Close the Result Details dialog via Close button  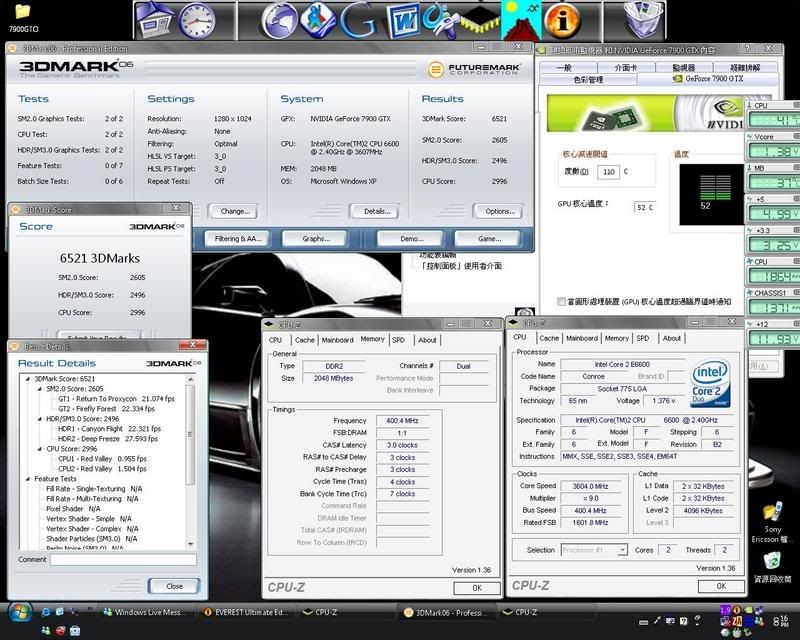174,586
